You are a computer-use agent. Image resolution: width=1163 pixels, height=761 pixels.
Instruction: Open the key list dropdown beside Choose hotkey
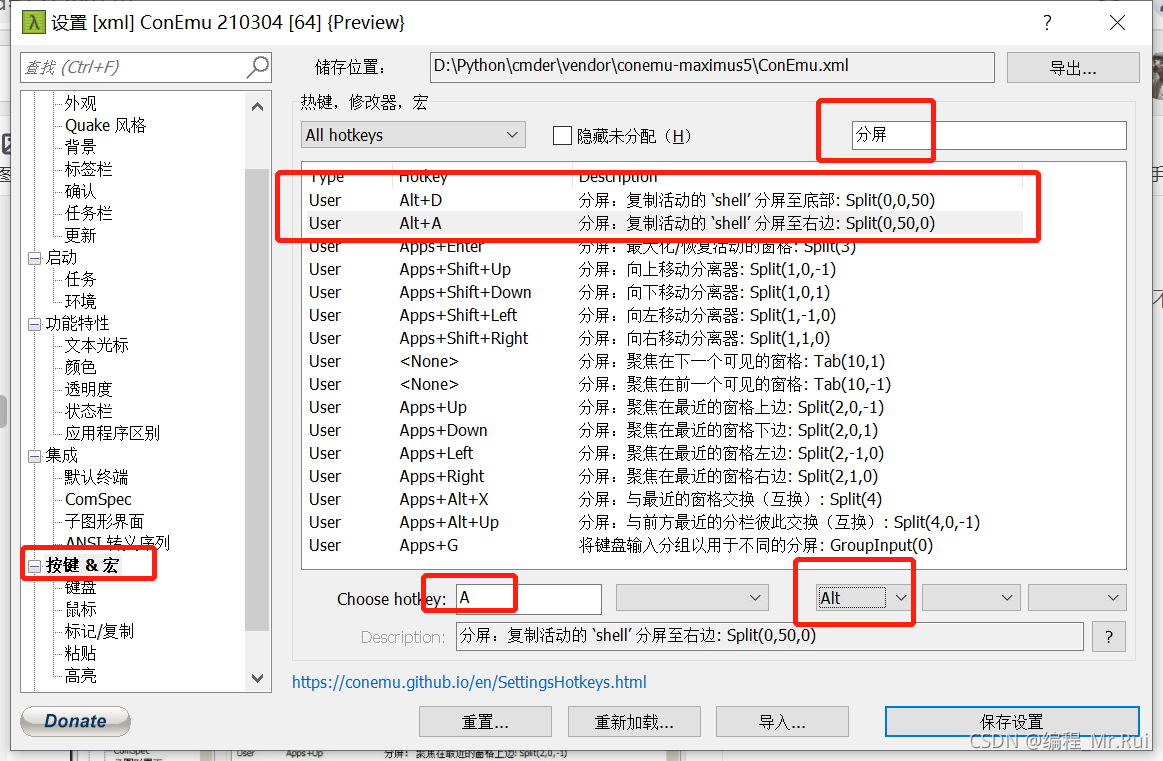[692, 598]
